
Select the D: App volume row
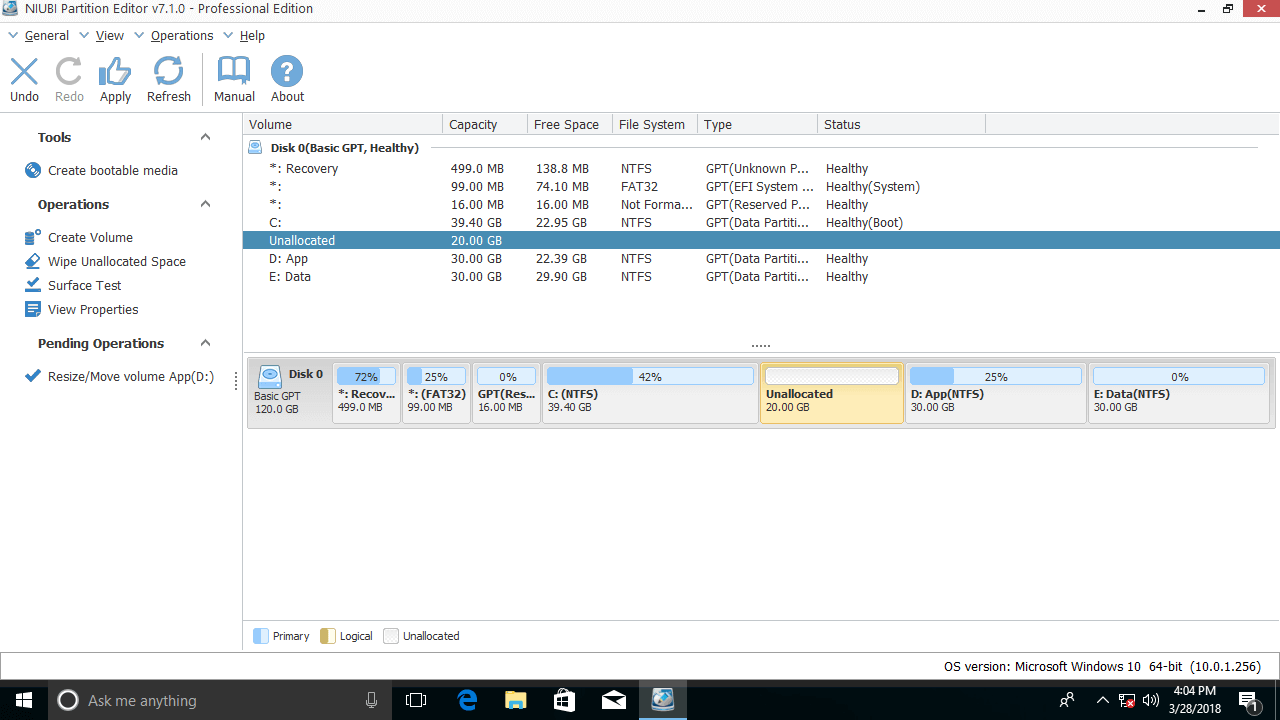coord(761,258)
